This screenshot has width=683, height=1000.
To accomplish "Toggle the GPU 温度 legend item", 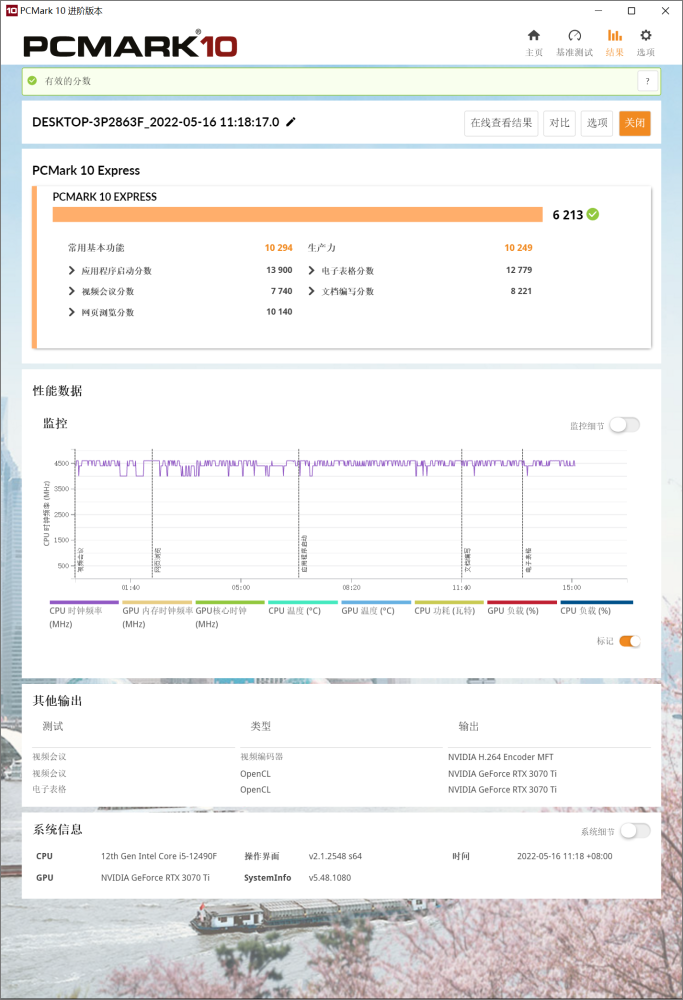I will point(376,607).
